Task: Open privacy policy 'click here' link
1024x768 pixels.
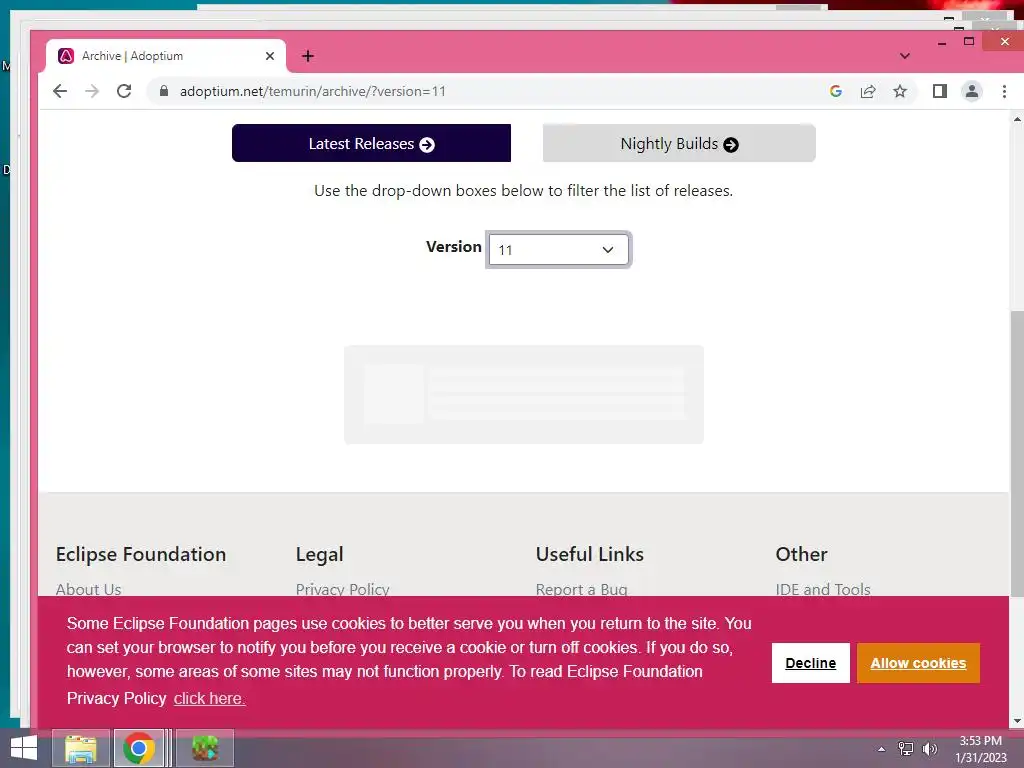Action: 209,698
